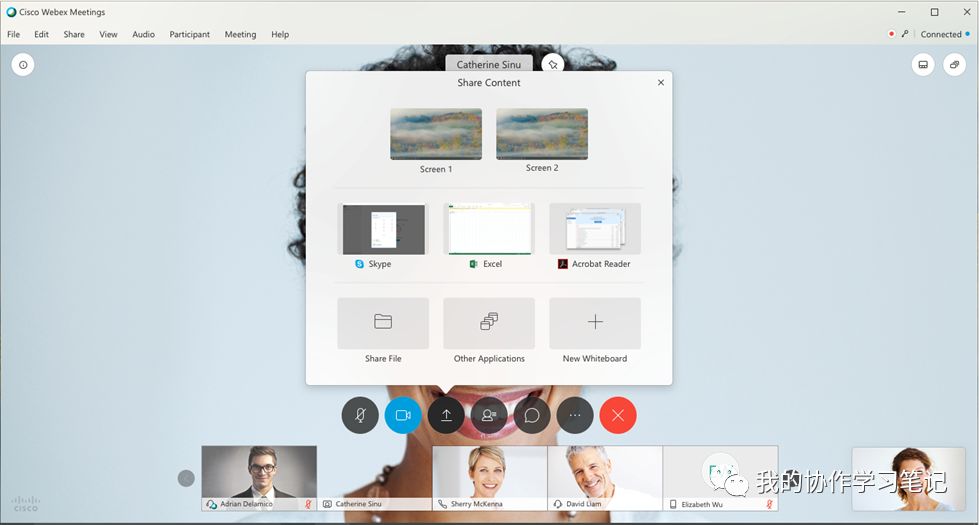Click the headset icon next to David Liam

558,504
